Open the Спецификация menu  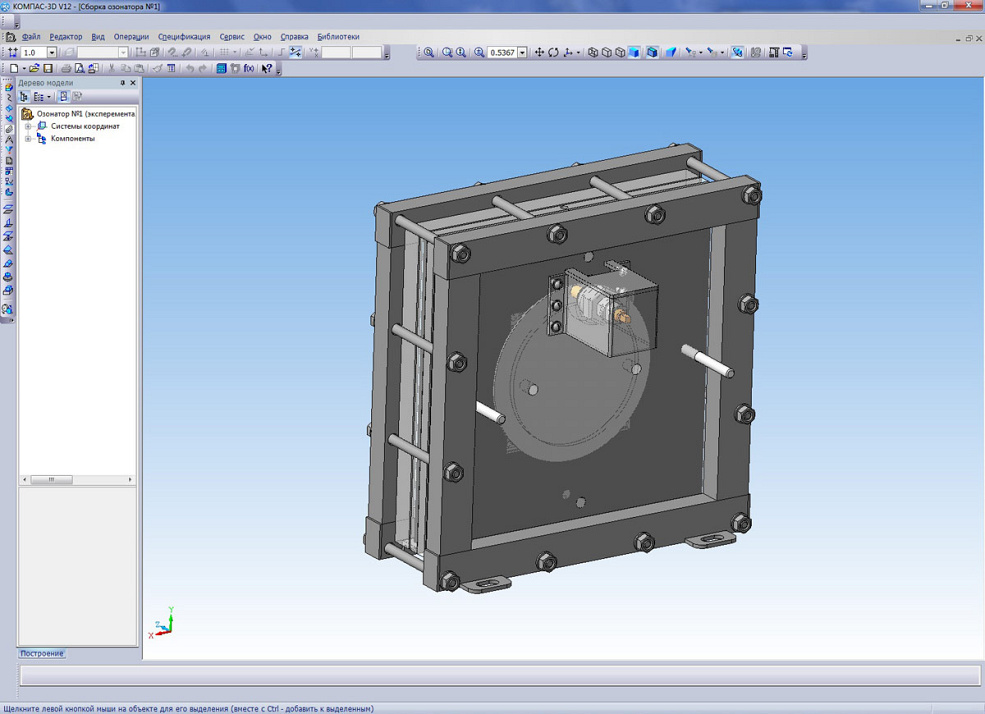coord(184,37)
